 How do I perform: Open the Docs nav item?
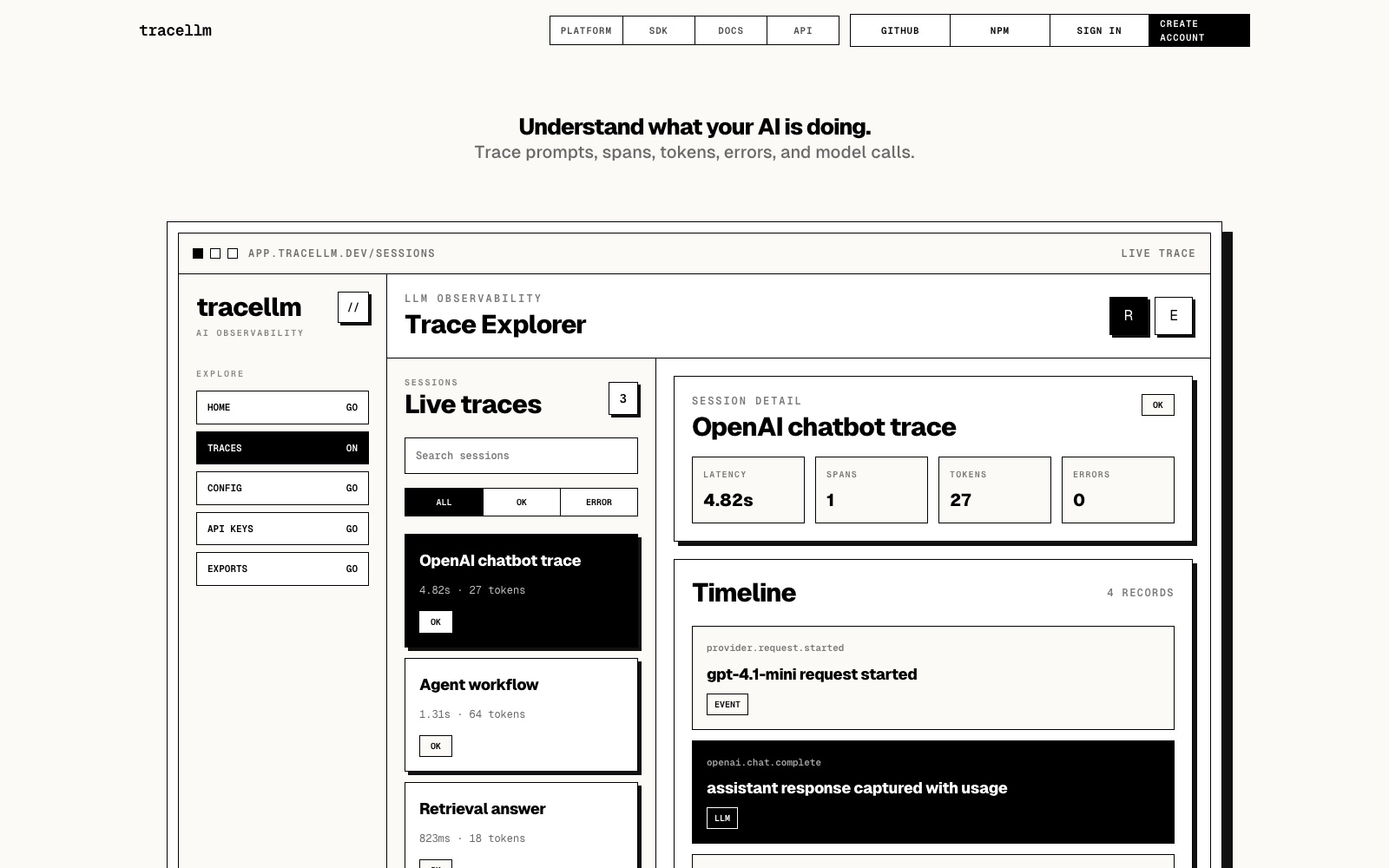pos(731,30)
